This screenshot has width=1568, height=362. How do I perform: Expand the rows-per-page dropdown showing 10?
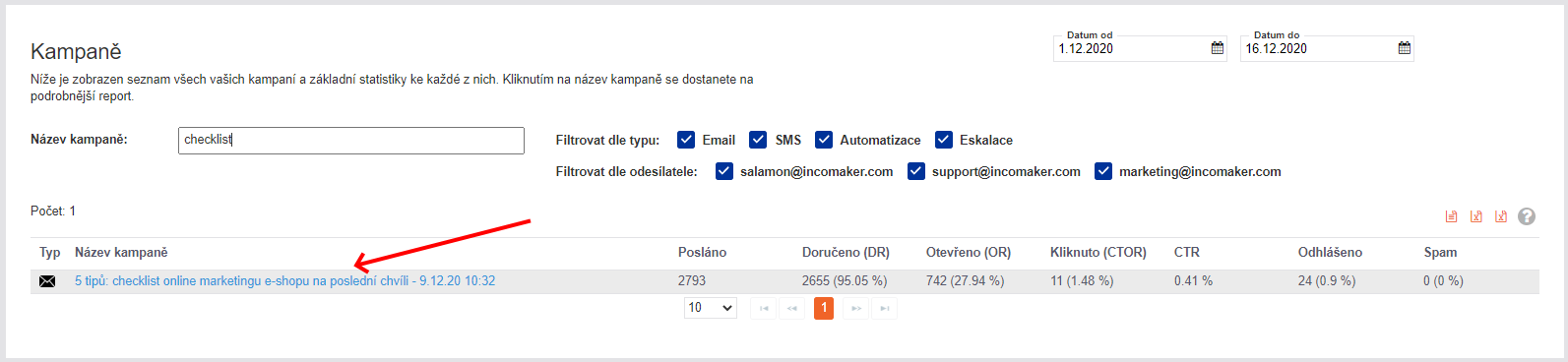click(x=711, y=308)
